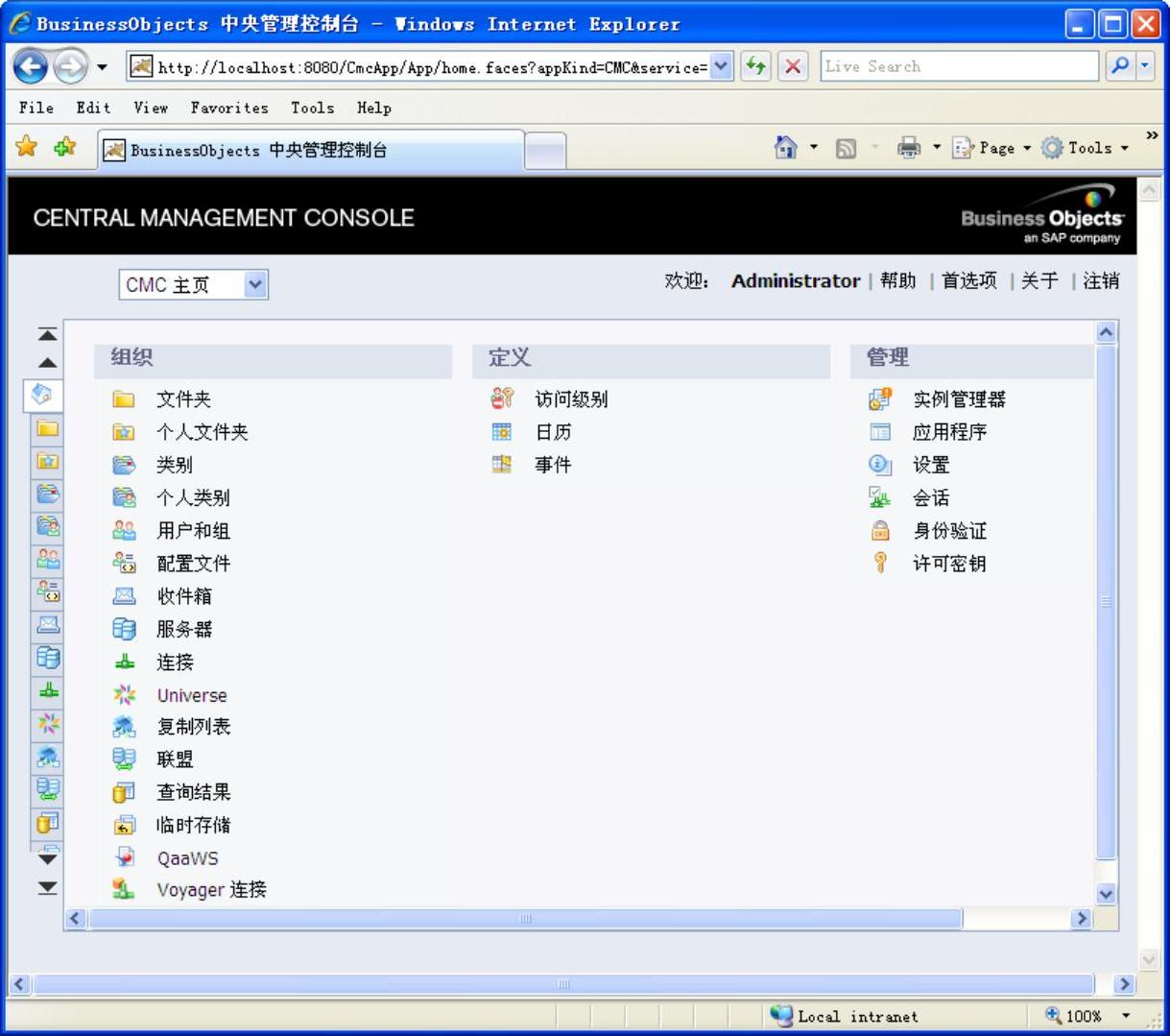
Task: Click the 用户和组 icon in 组织 list
Action: 124,530
